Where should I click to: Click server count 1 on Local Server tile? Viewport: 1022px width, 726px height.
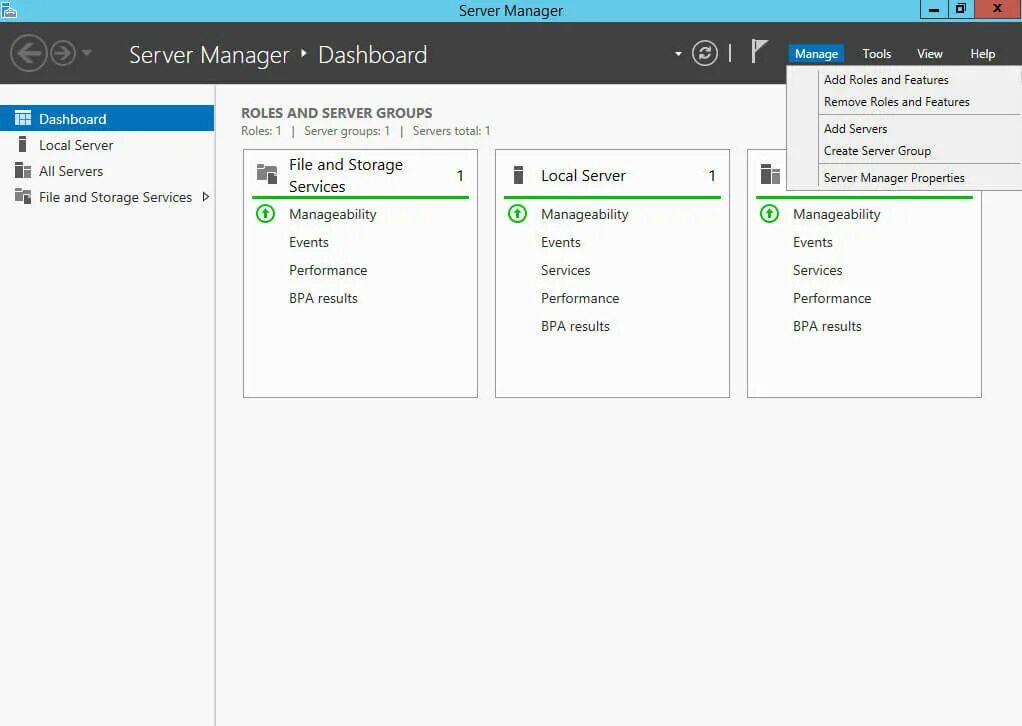click(712, 176)
